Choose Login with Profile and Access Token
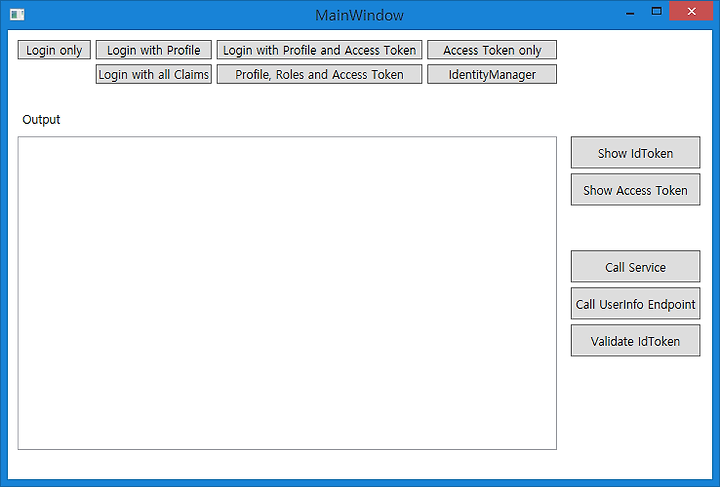The width and height of the screenshot is (720, 487). [x=319, y=50]
